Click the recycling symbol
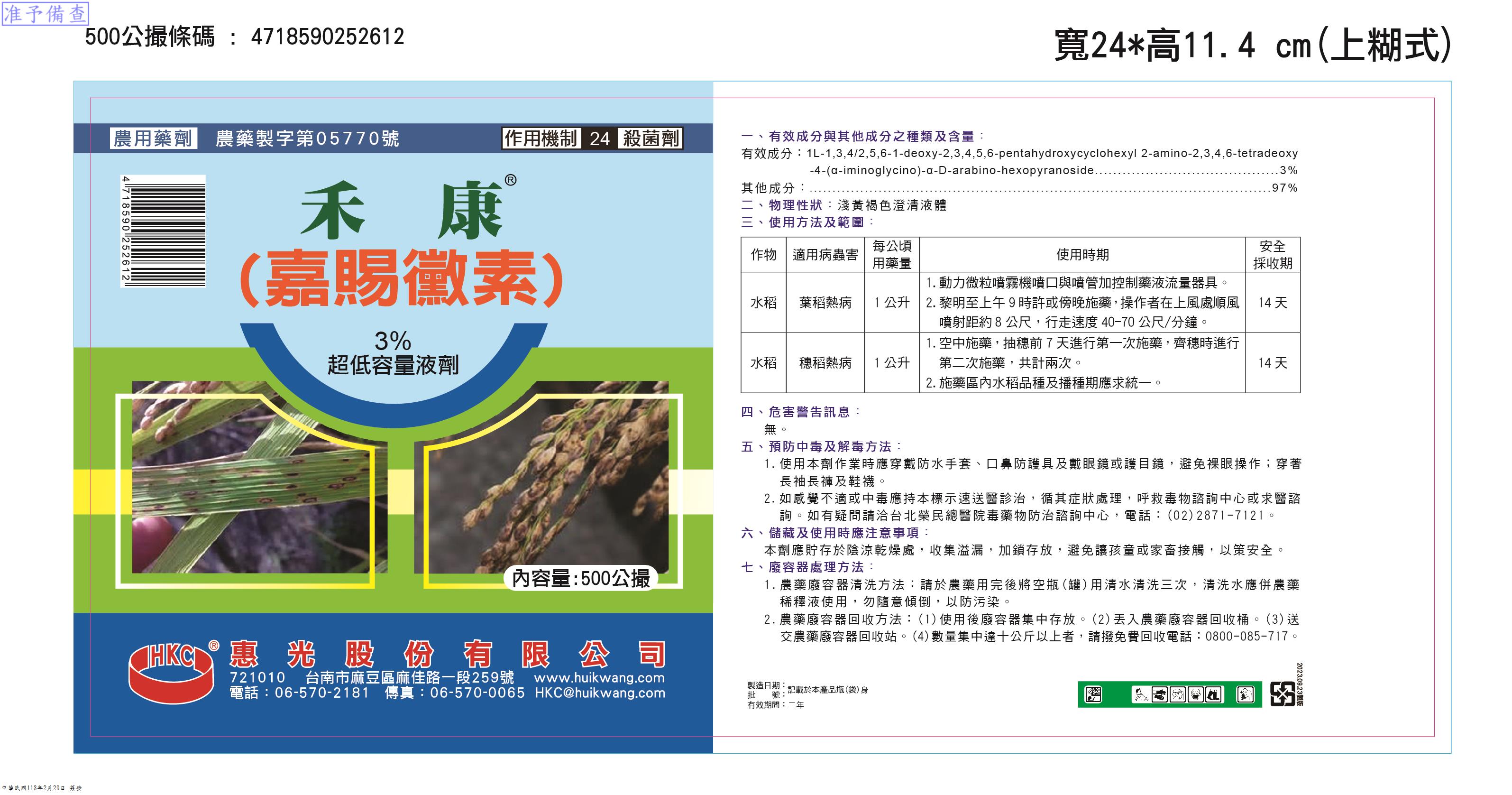Screen dimensions: 1512x795 point(1283,694)
